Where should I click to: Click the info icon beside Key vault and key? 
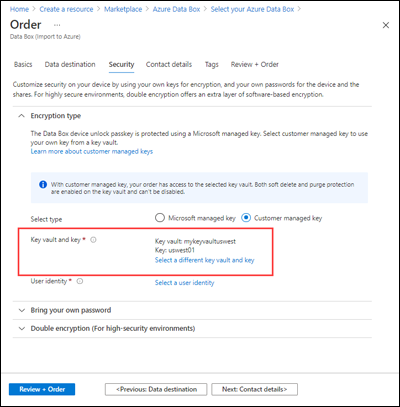[x=93, y=240]
